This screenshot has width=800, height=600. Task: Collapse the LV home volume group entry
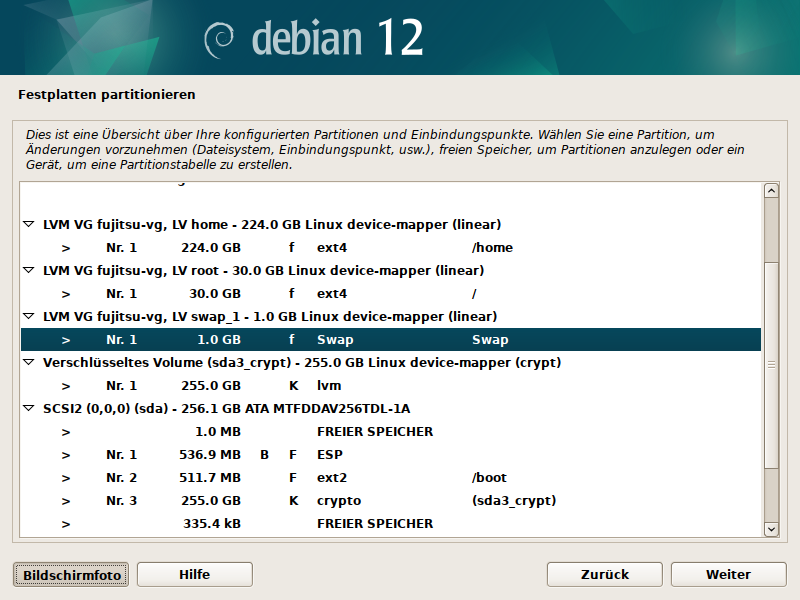coord(28,225)
